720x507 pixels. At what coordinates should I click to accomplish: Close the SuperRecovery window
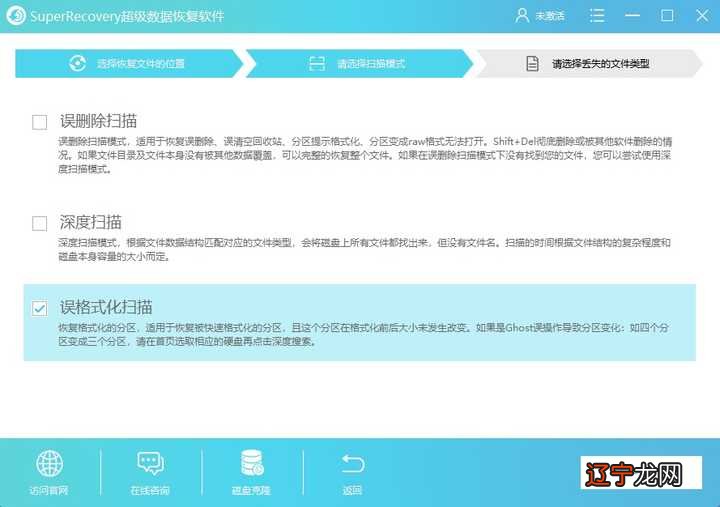click(702, 16)
